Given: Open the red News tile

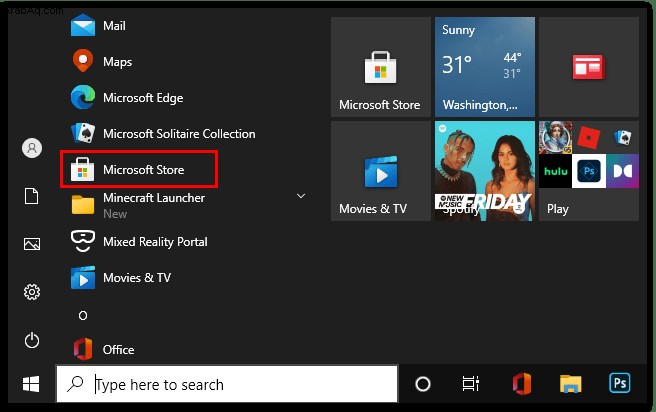Looking at the screenshot, I should pyautogui.click(x=589, y=67).
